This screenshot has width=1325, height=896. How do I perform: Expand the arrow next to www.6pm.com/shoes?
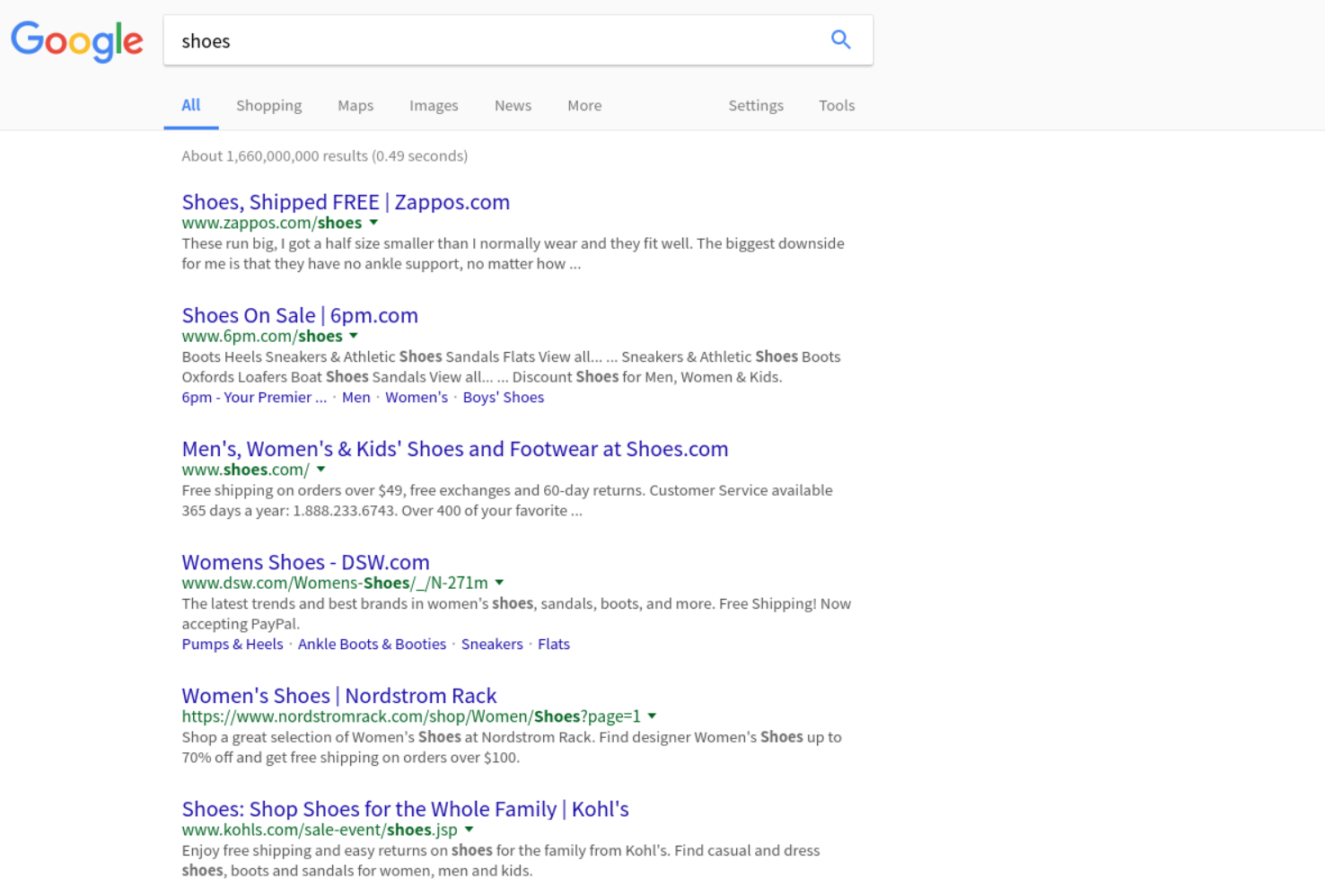pyautogui.click(x=354, y=336)
